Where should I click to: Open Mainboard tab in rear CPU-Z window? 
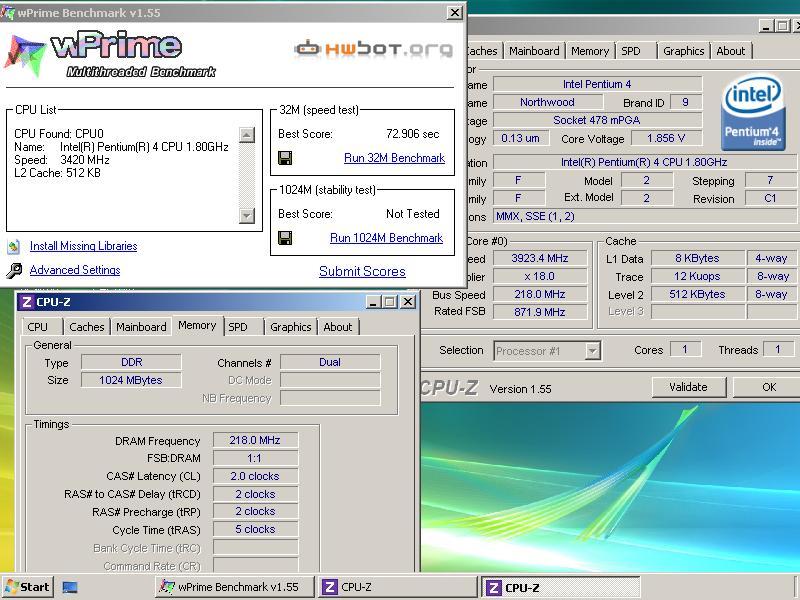tap(534, 51)
